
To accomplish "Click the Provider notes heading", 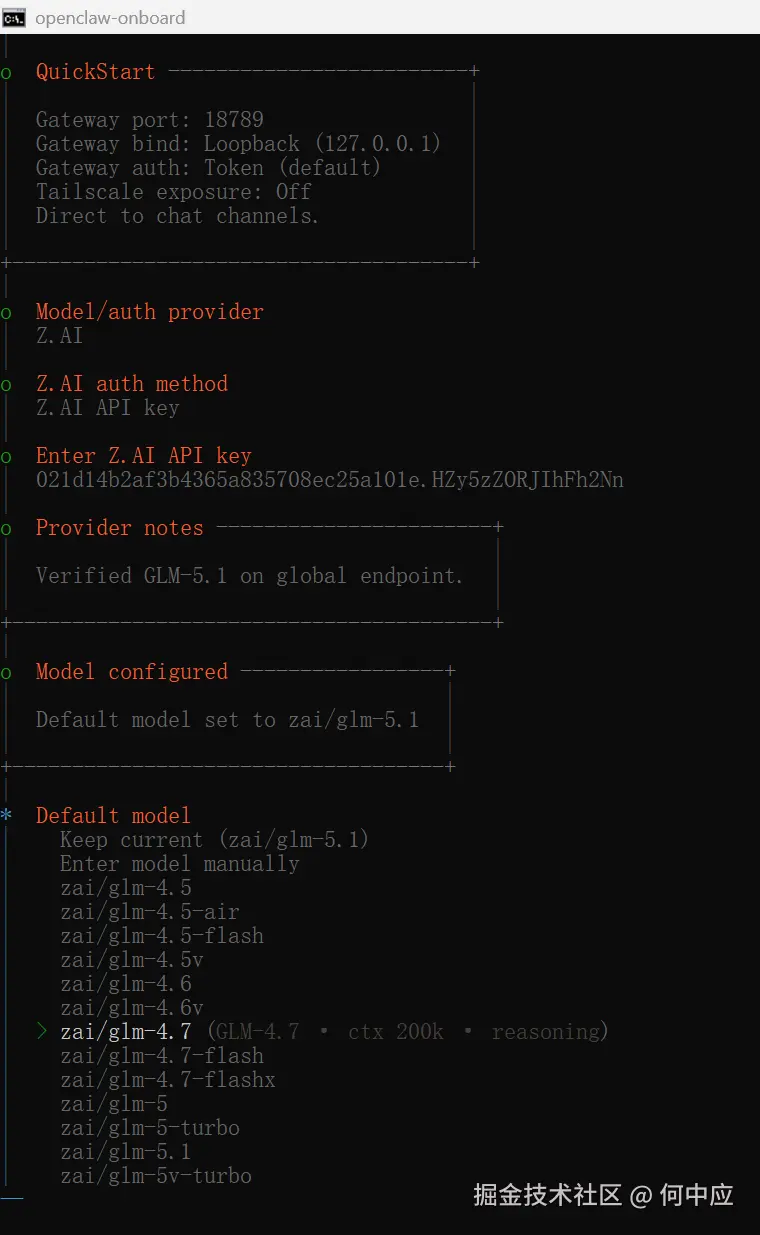I will [x=119, y=528].
